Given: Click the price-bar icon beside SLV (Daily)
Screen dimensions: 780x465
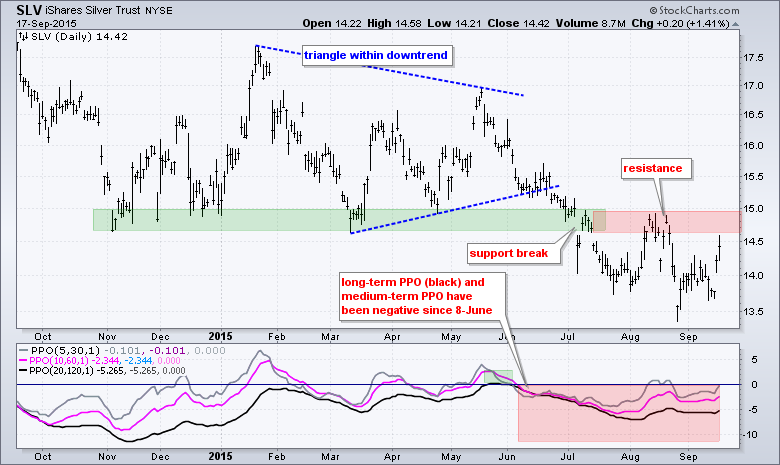Looking at the screenshot, I should [23, 36].
